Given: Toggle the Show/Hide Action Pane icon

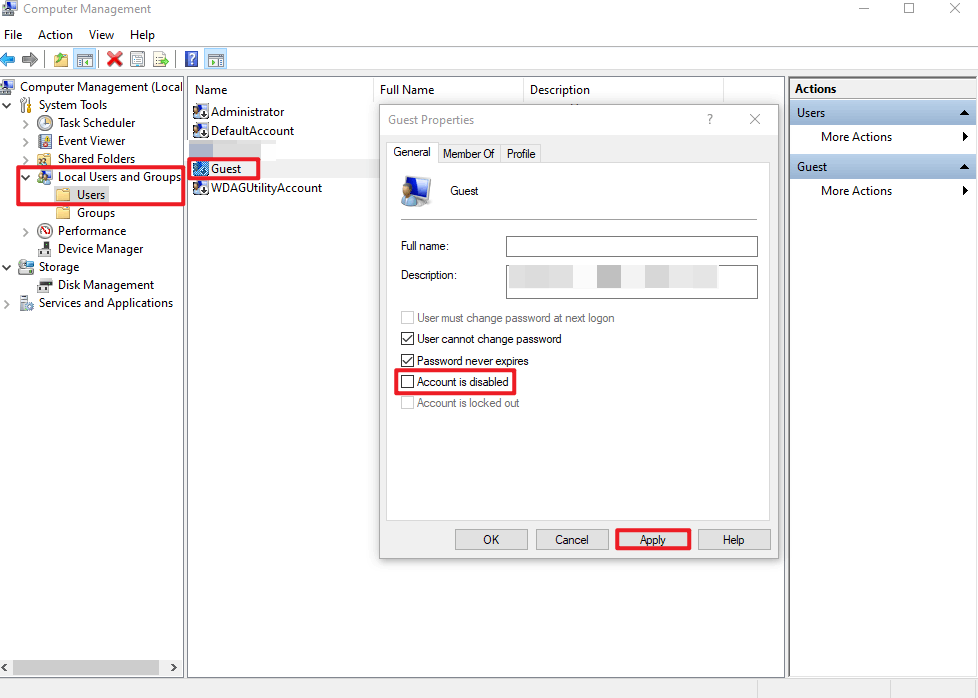Looking at the screenshot, I should coord(216,59).
